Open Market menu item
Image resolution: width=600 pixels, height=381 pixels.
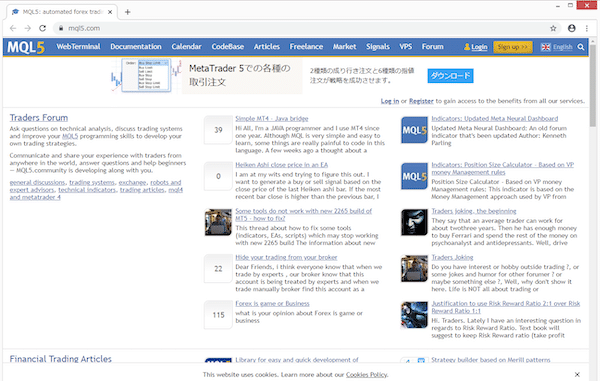(344, 47)
